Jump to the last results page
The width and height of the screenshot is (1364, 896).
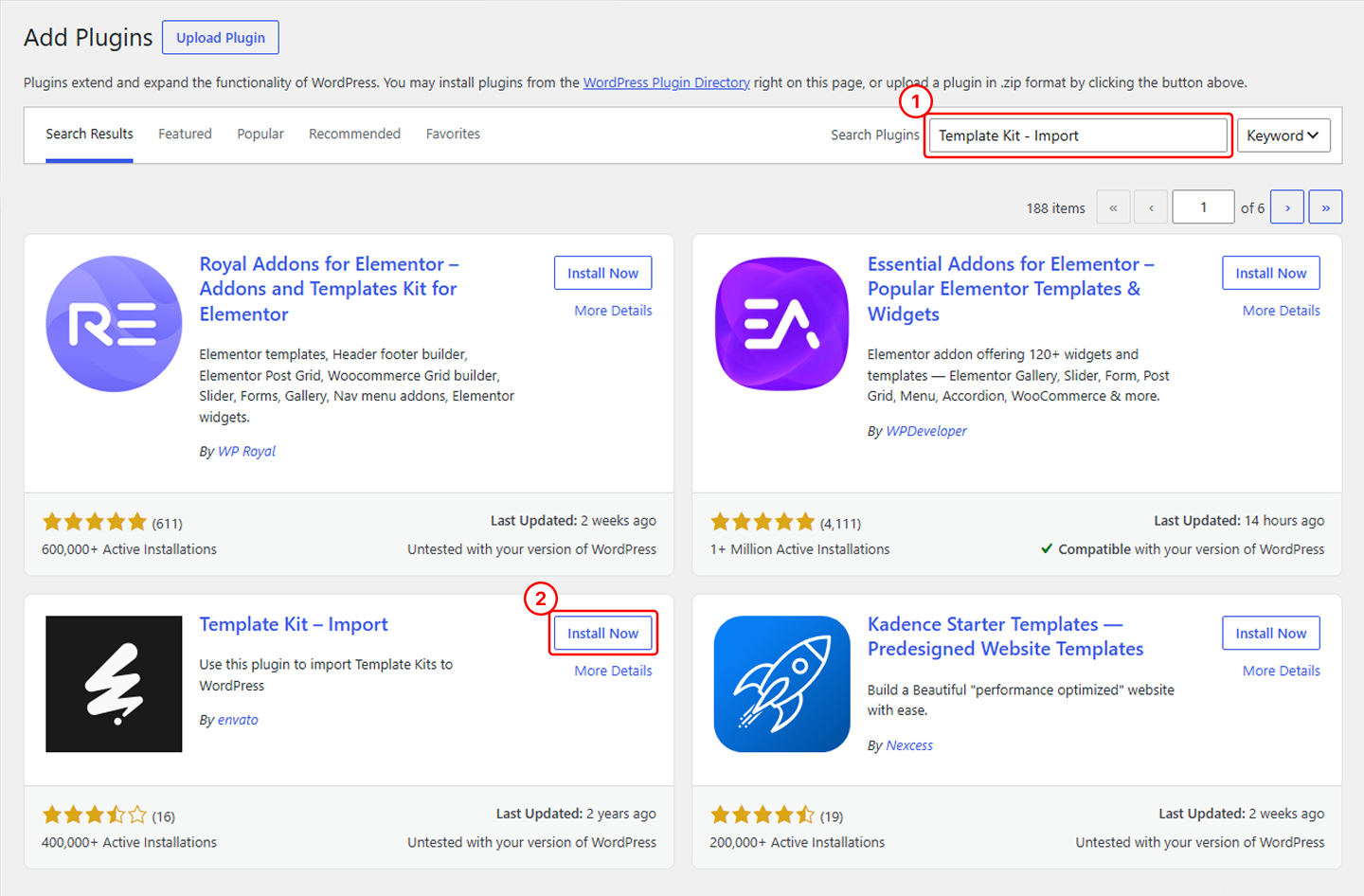(1325, 207)
